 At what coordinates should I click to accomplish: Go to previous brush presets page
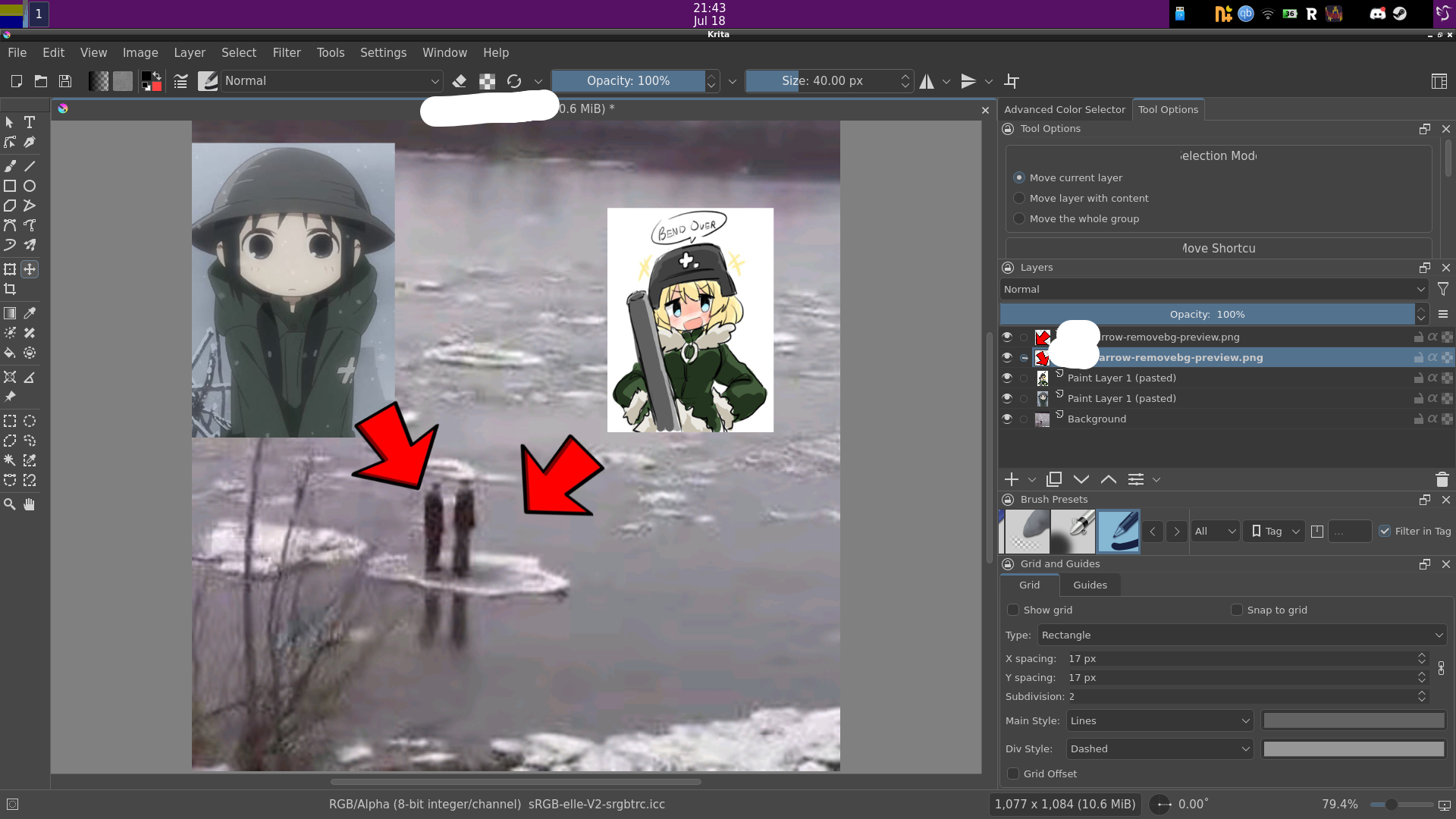(1153, 531)
